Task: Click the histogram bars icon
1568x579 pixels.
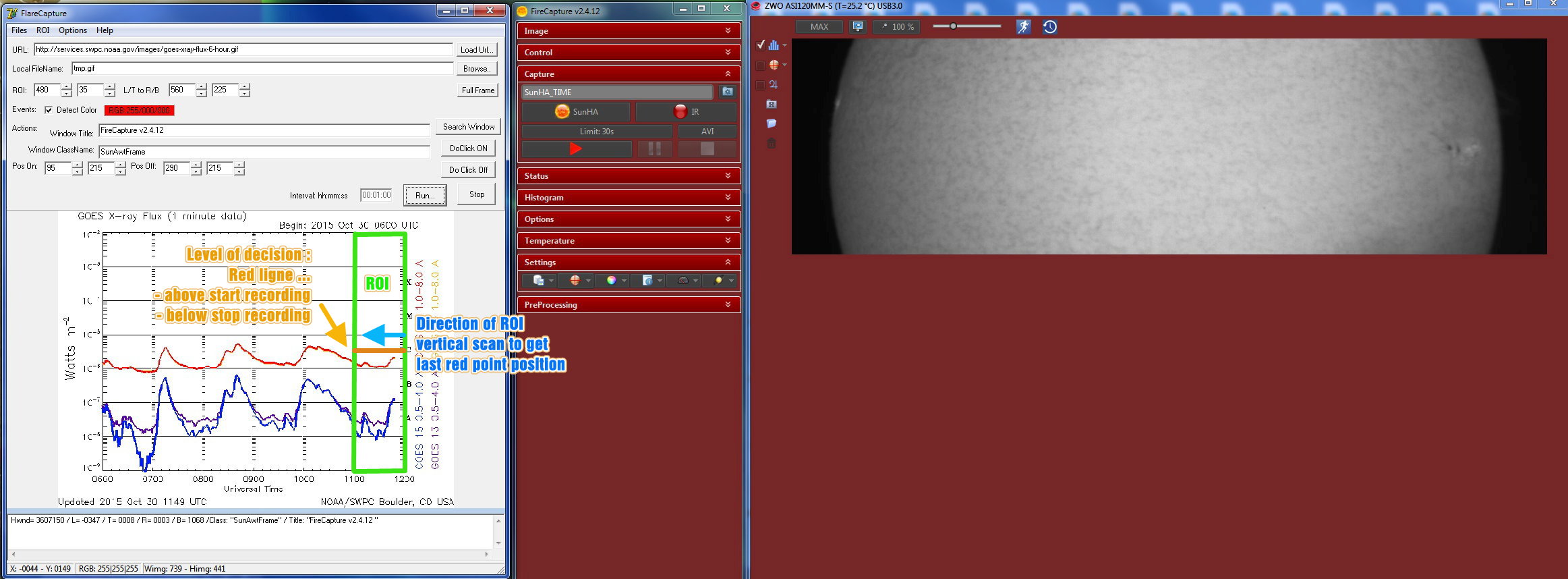Action: point(774,45)
